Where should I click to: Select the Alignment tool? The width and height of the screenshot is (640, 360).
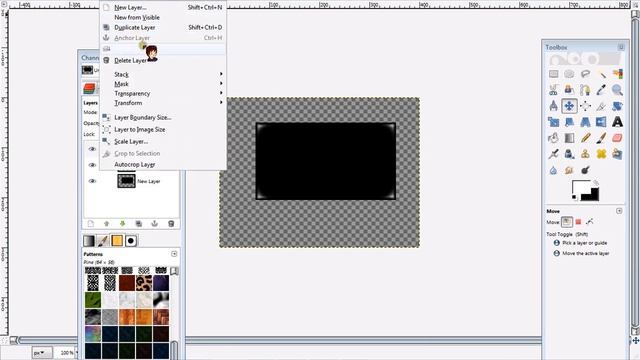pos(585,106)
